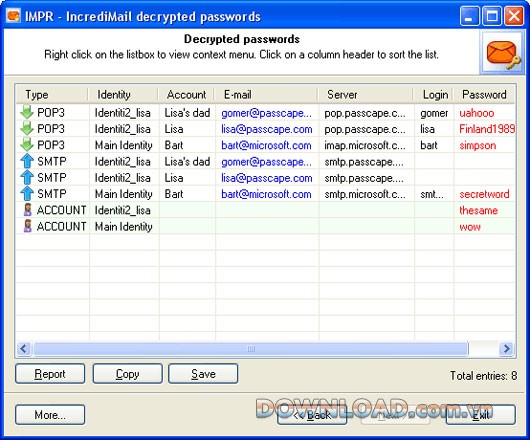Select the password 'simpson' cell
530x440 pixels.
pyautogui.click(x=478, y=145)
